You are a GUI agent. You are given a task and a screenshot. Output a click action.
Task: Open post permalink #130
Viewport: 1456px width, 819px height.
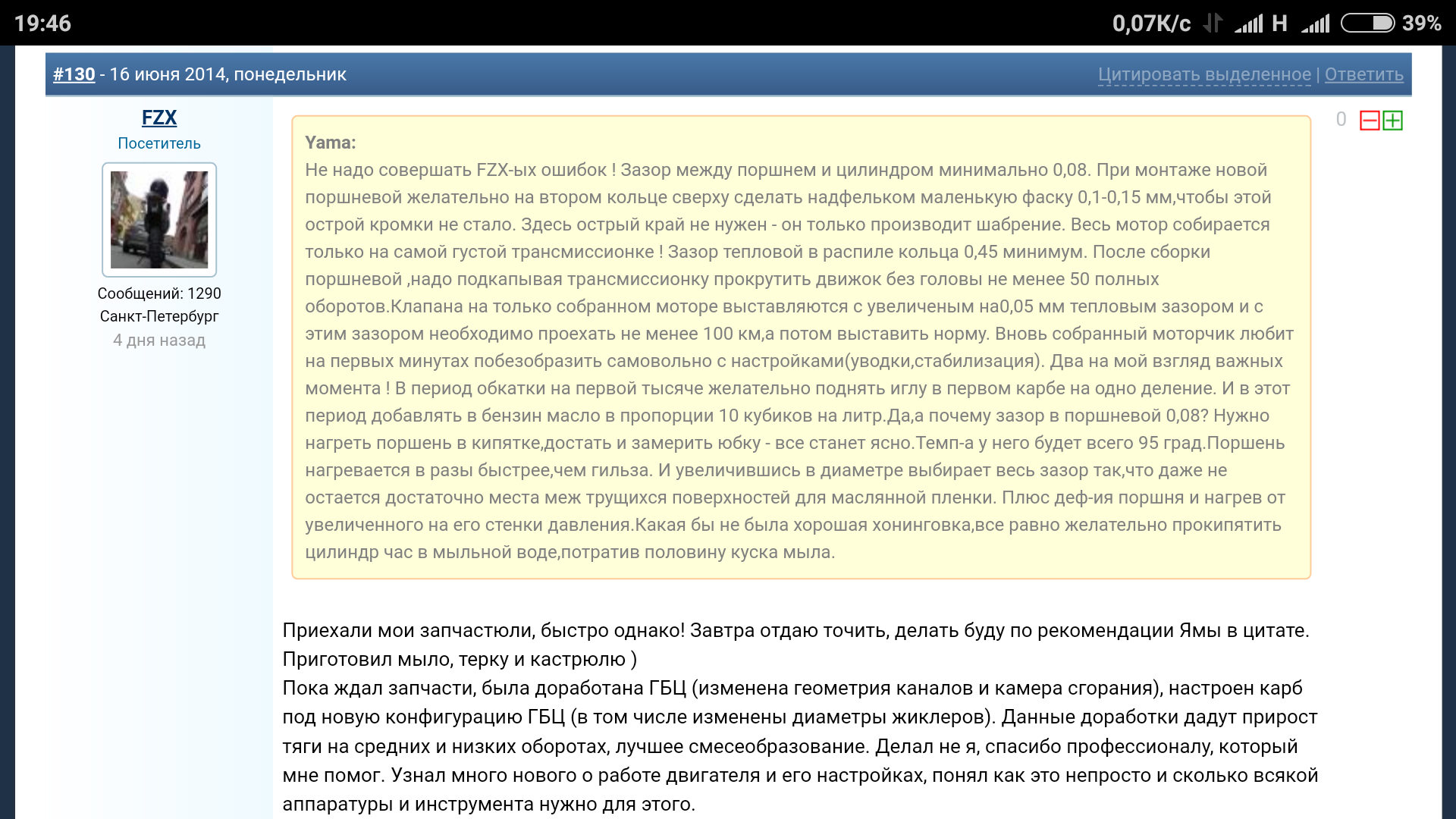(74, 74)
